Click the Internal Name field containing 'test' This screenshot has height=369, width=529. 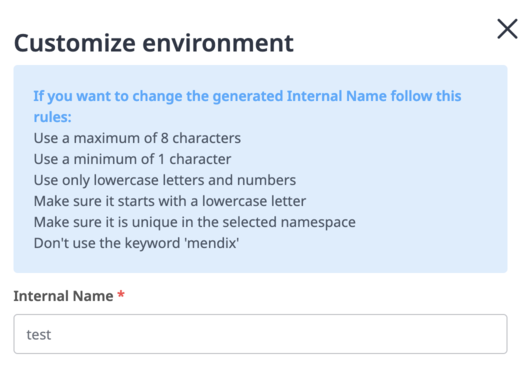pyautogui.click(x=260, y=334)
